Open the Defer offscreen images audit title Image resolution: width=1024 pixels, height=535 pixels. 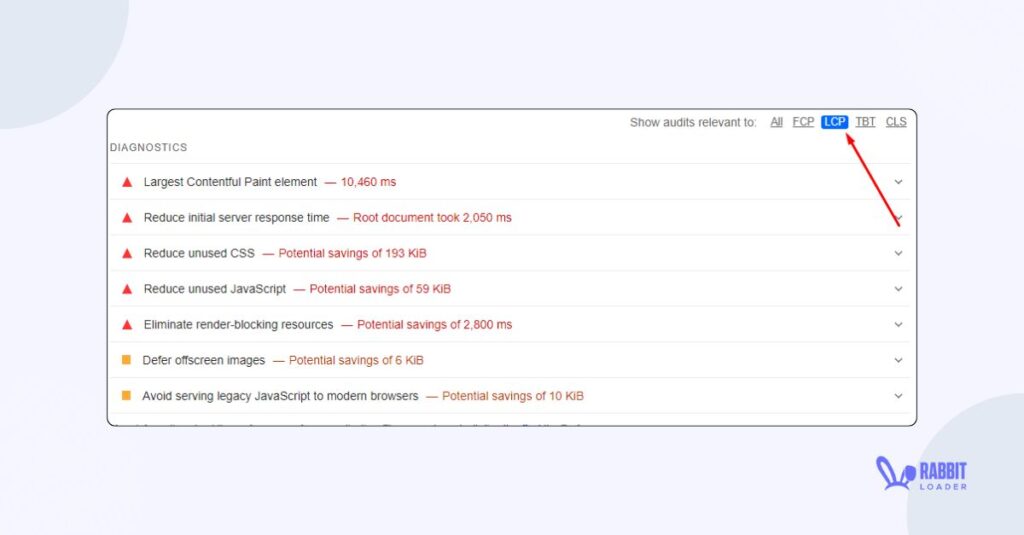tap(204, 361)
